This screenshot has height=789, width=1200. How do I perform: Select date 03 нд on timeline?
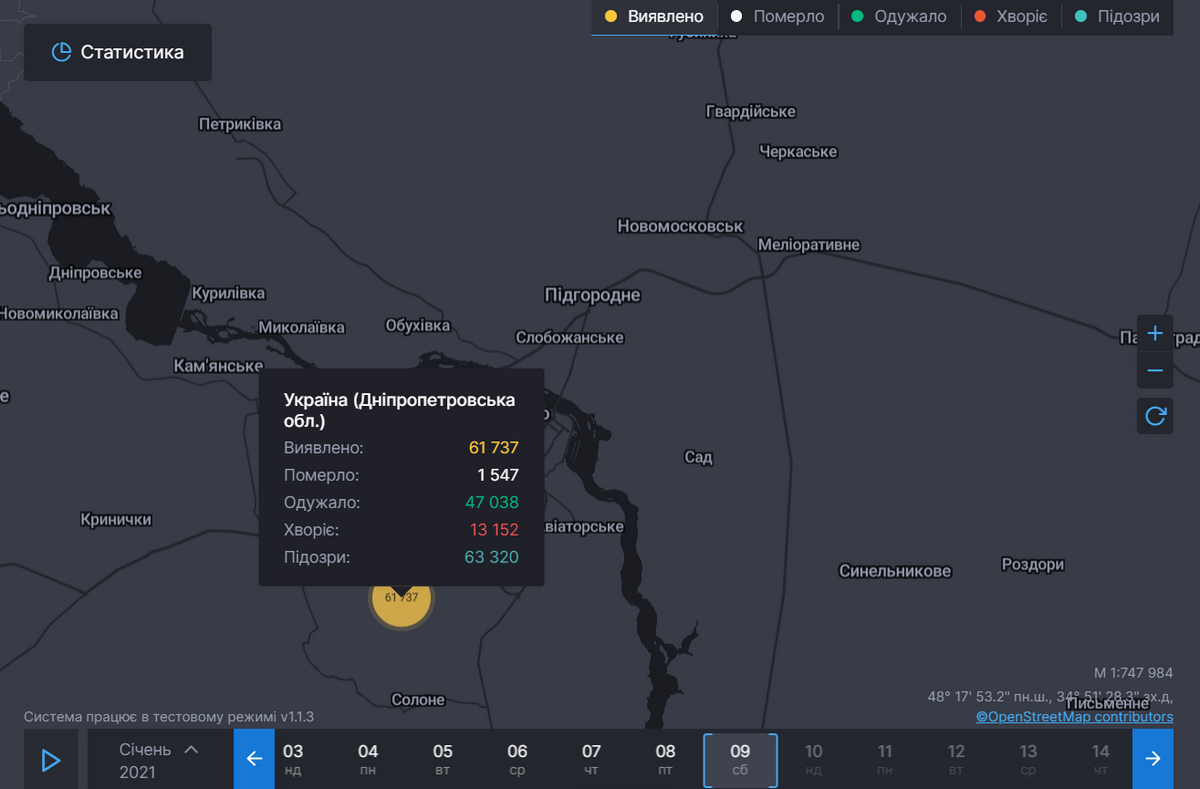pyautogui.click(x=293, y=760)
